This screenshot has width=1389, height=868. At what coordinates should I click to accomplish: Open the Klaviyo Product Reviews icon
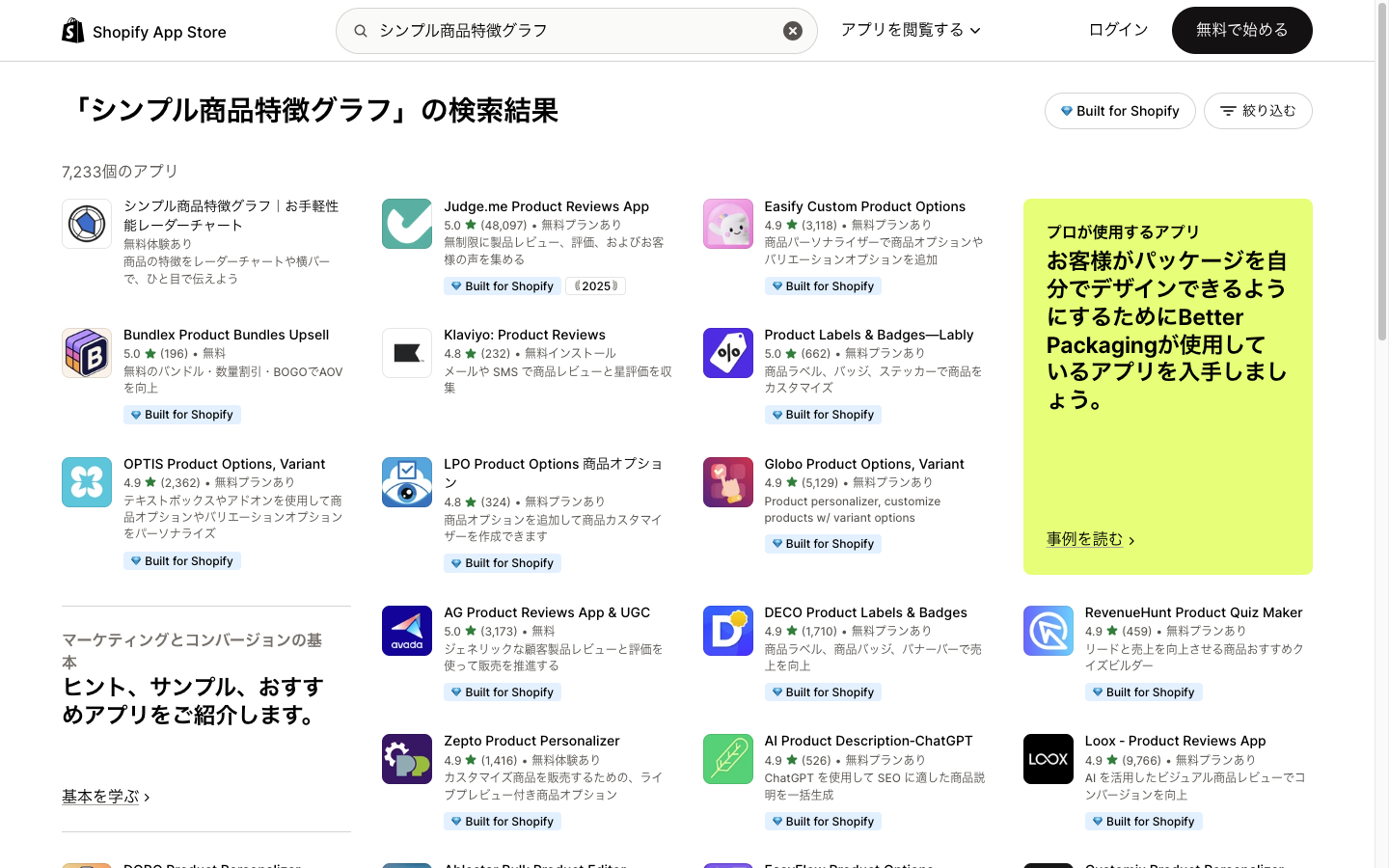407,352
